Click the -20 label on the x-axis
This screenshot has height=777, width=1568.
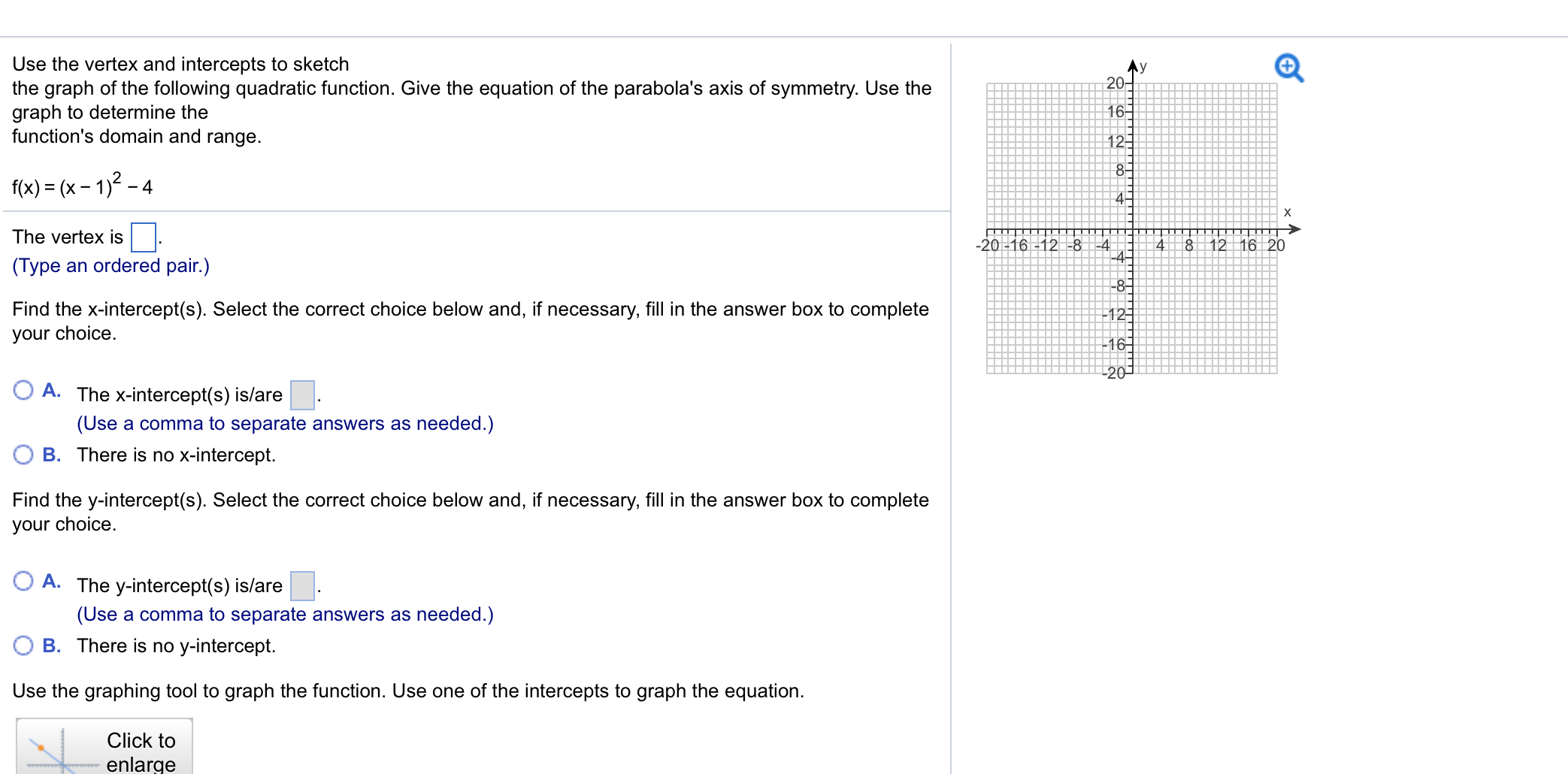coord(988,244)
